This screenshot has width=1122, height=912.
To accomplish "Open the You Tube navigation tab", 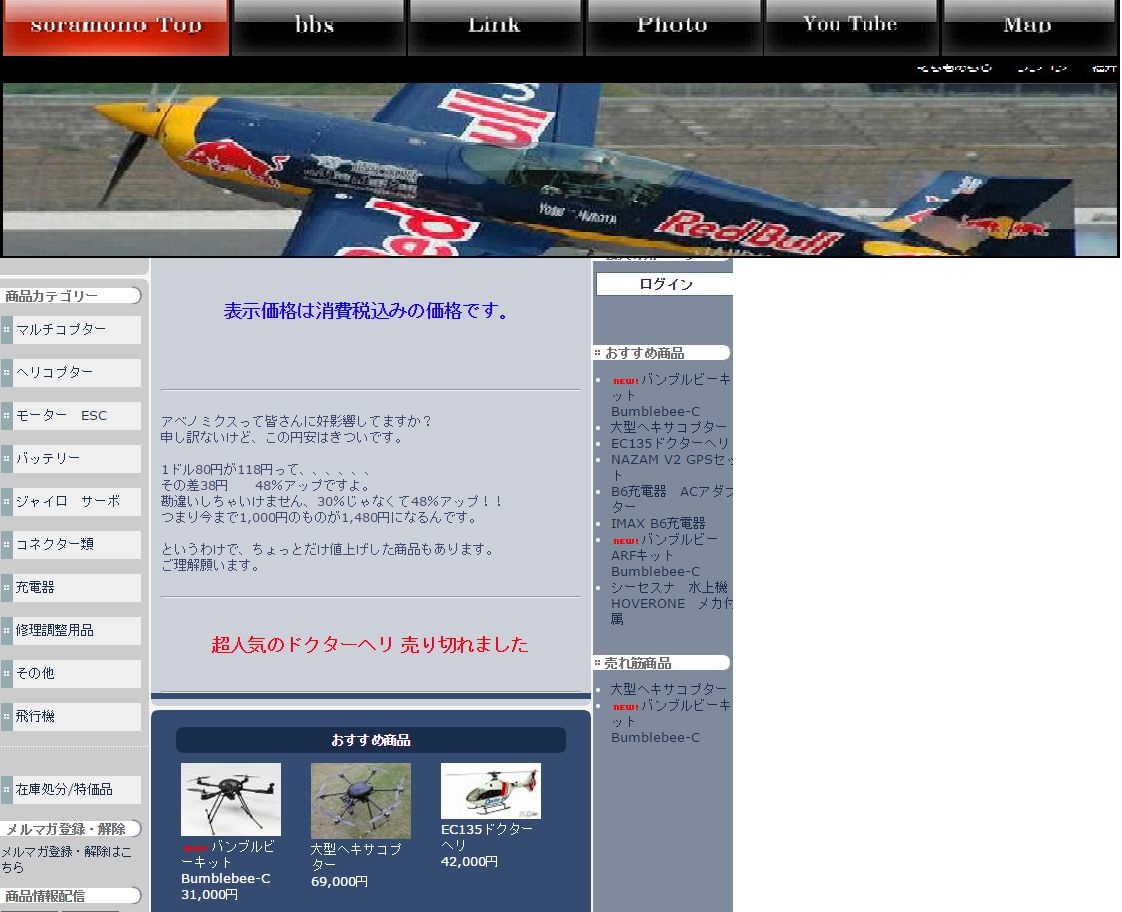I will point(851,26).
